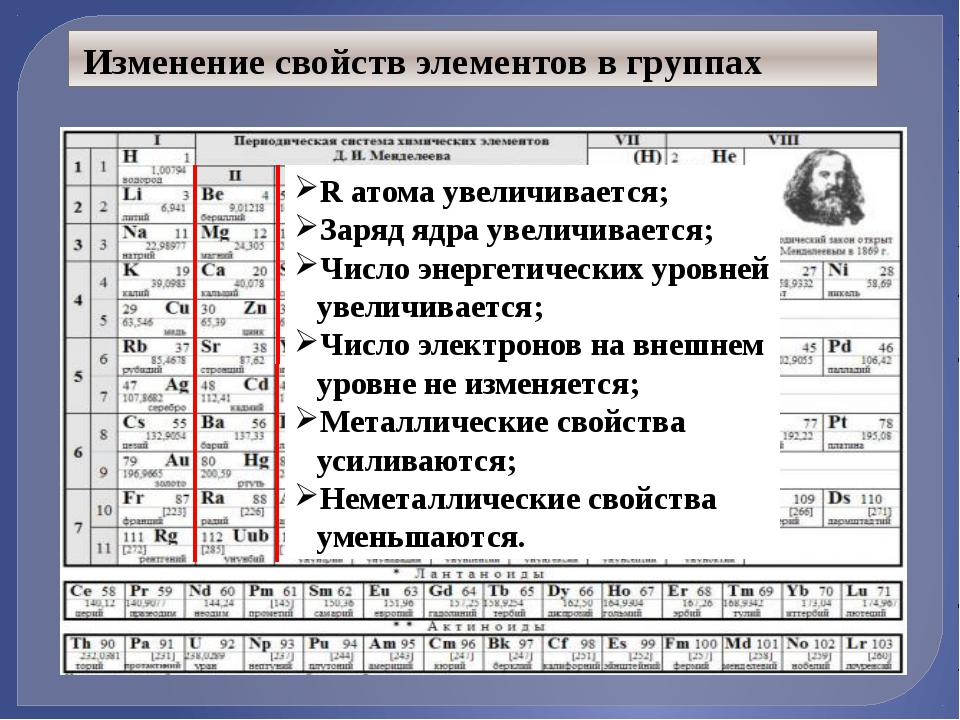Image resolution: width=960 pixels, height=720 pixels.
Task: Select the group 'VIII' column header
Action: point(783,140)
